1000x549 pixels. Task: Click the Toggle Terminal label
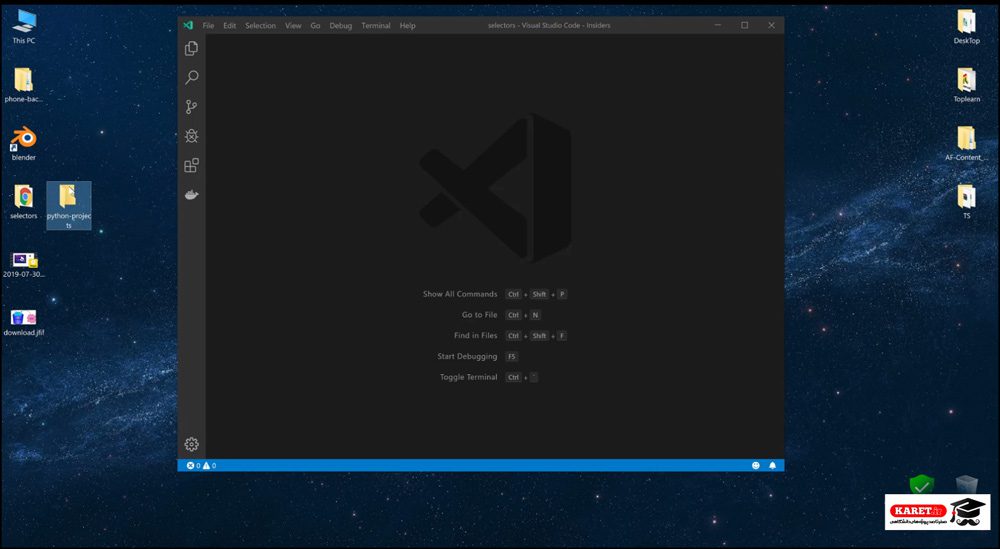tap(469, 377)
